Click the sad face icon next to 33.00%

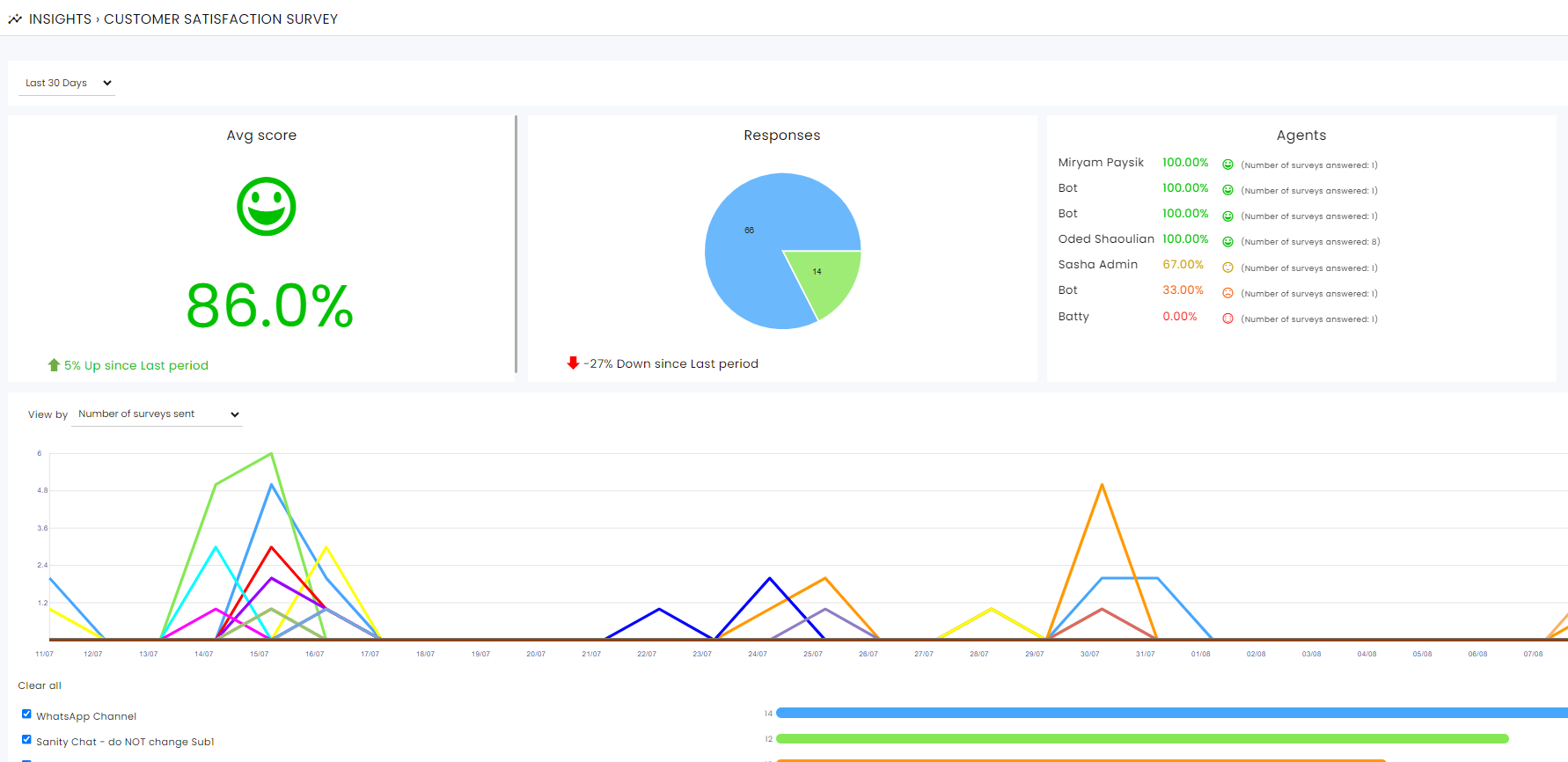coord(1227,293)
